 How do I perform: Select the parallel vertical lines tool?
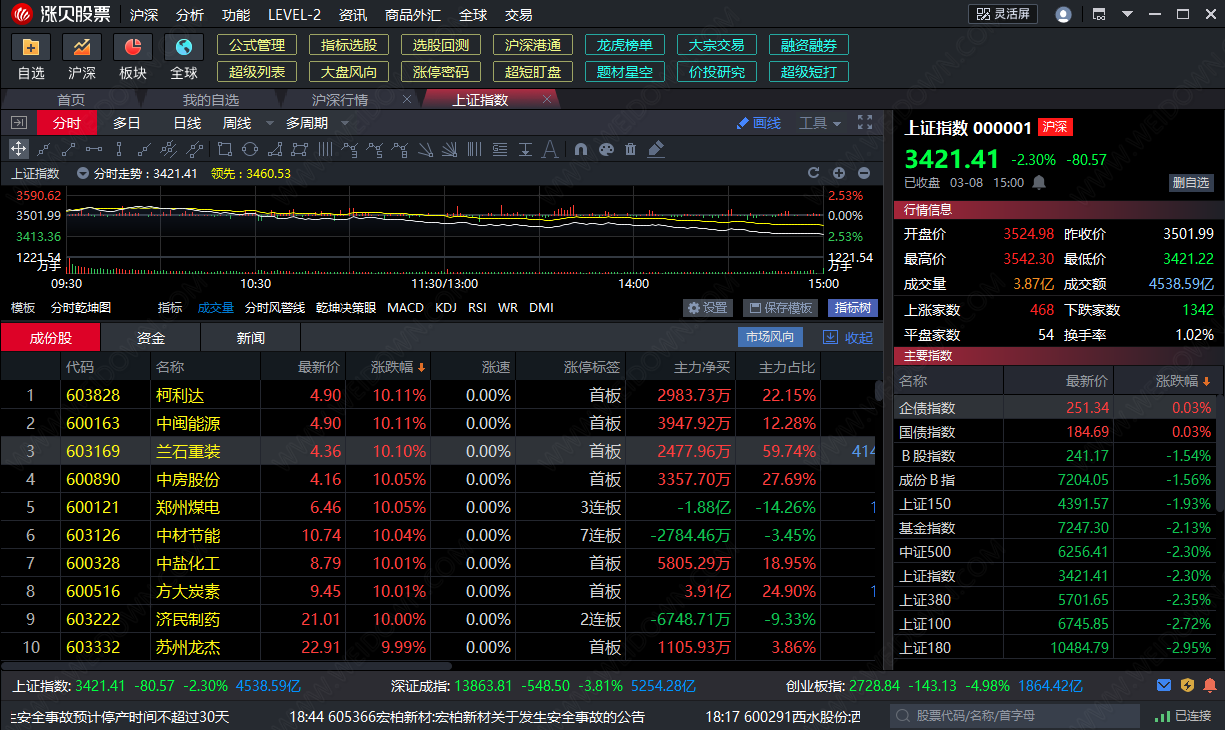[x=324, y=149]
